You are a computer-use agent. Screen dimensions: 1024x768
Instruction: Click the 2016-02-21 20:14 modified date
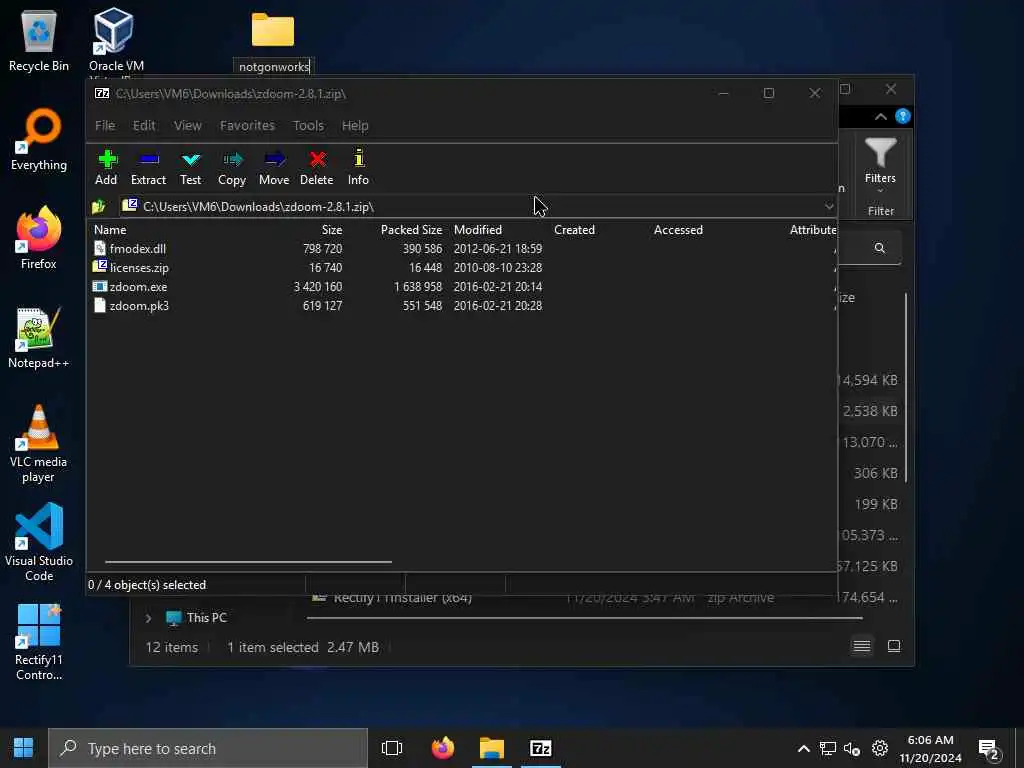click(x=498, y=287)
